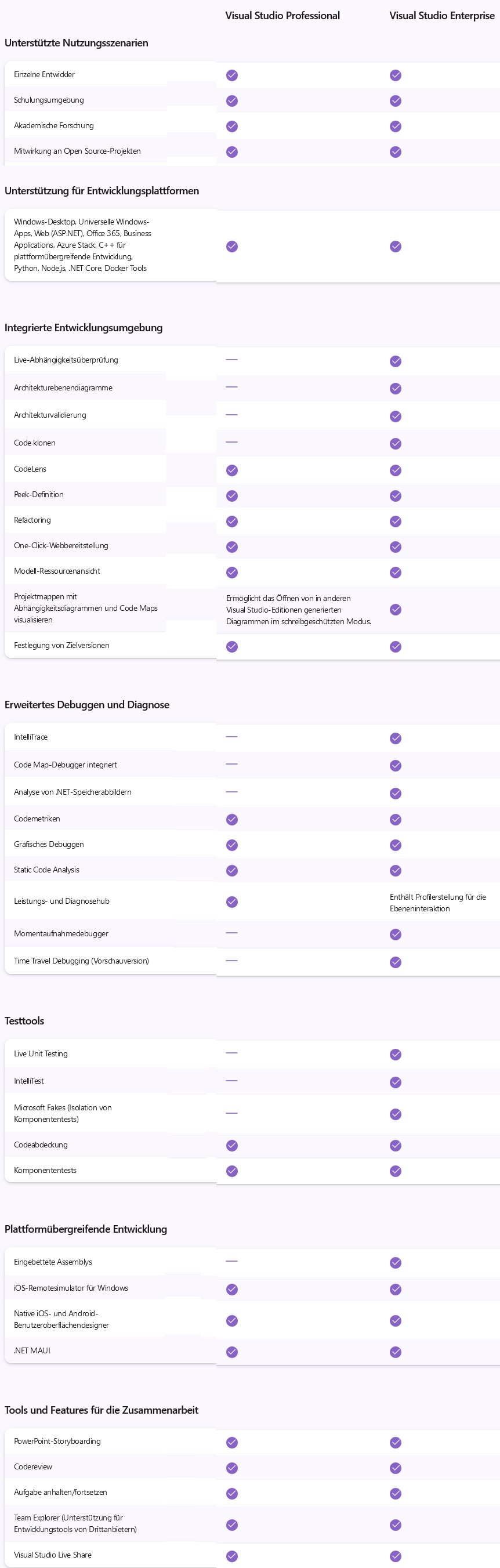Screen dimensions: 500x1568
Task: Click the Peek-Definition feature label
Action: coord(39,495)
